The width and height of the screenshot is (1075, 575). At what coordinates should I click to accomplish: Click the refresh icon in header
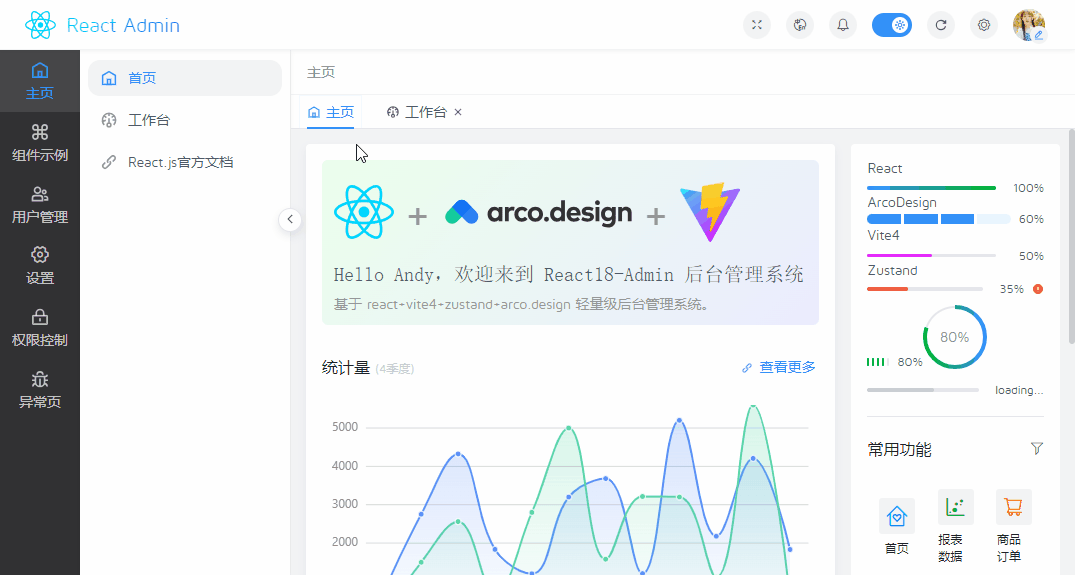tap(941, 25)
